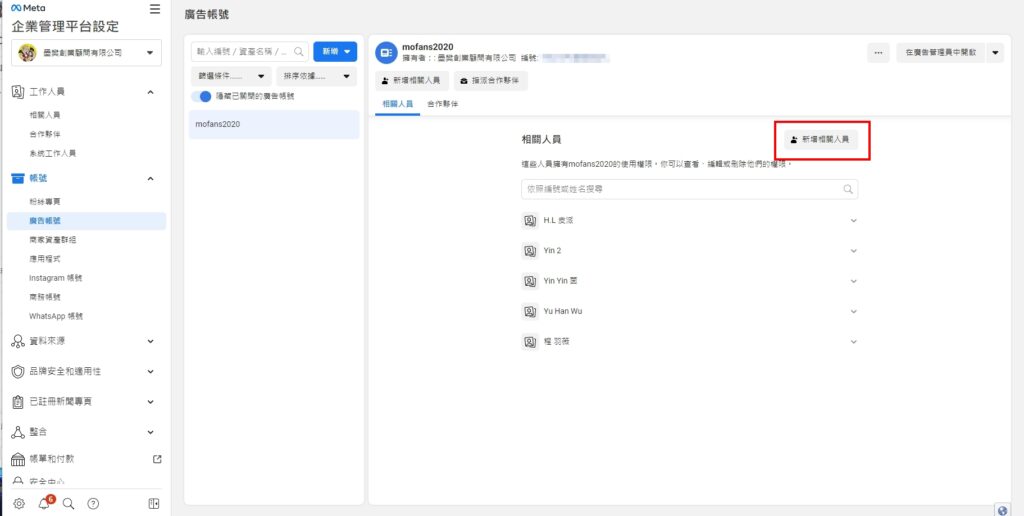
Task: Click the person icon next to Yin 2
Action: pyautogui.click(x=530, y=251)
